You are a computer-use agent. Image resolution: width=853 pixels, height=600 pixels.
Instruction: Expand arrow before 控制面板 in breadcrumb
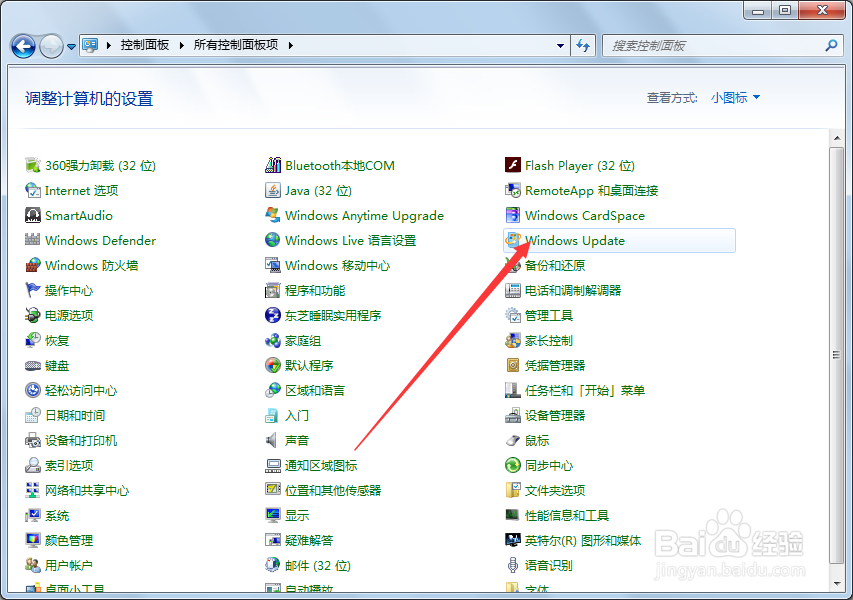[109, 45]
